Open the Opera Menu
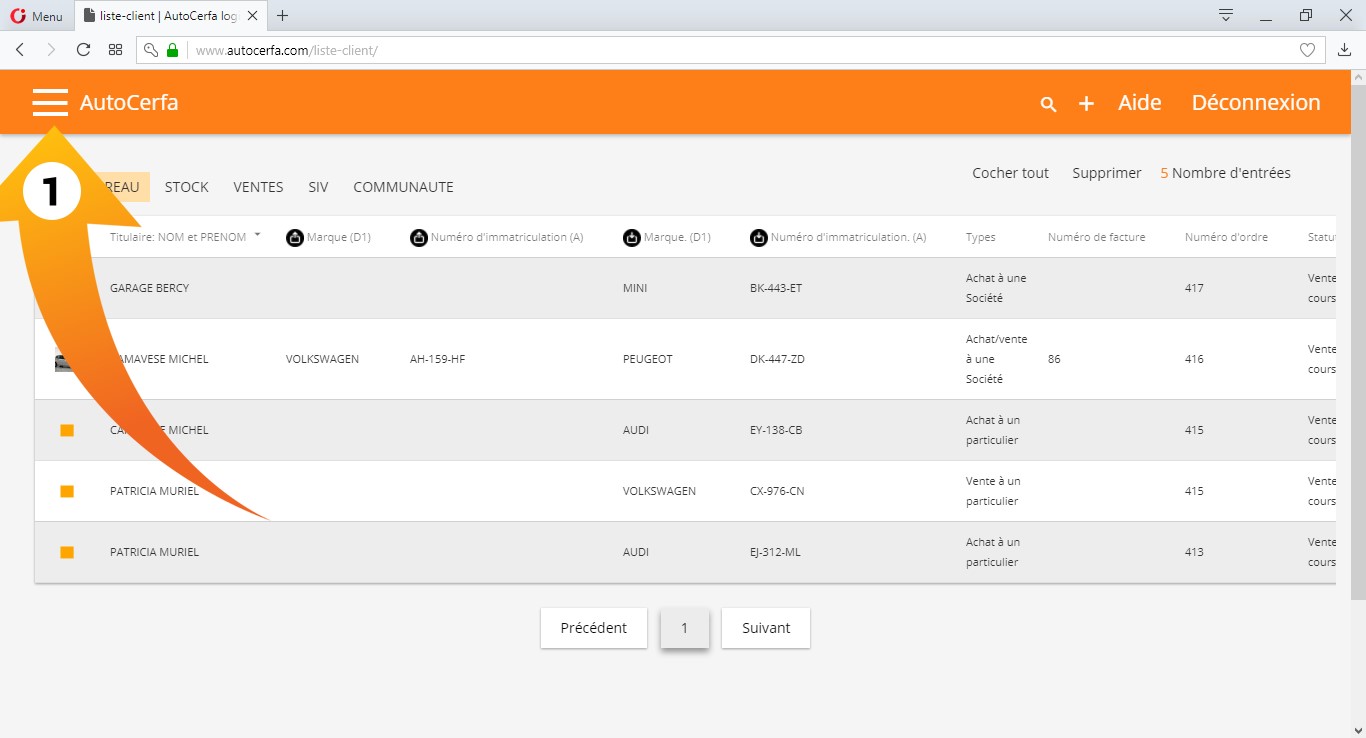1366x738 pixels. pos(36,16)
